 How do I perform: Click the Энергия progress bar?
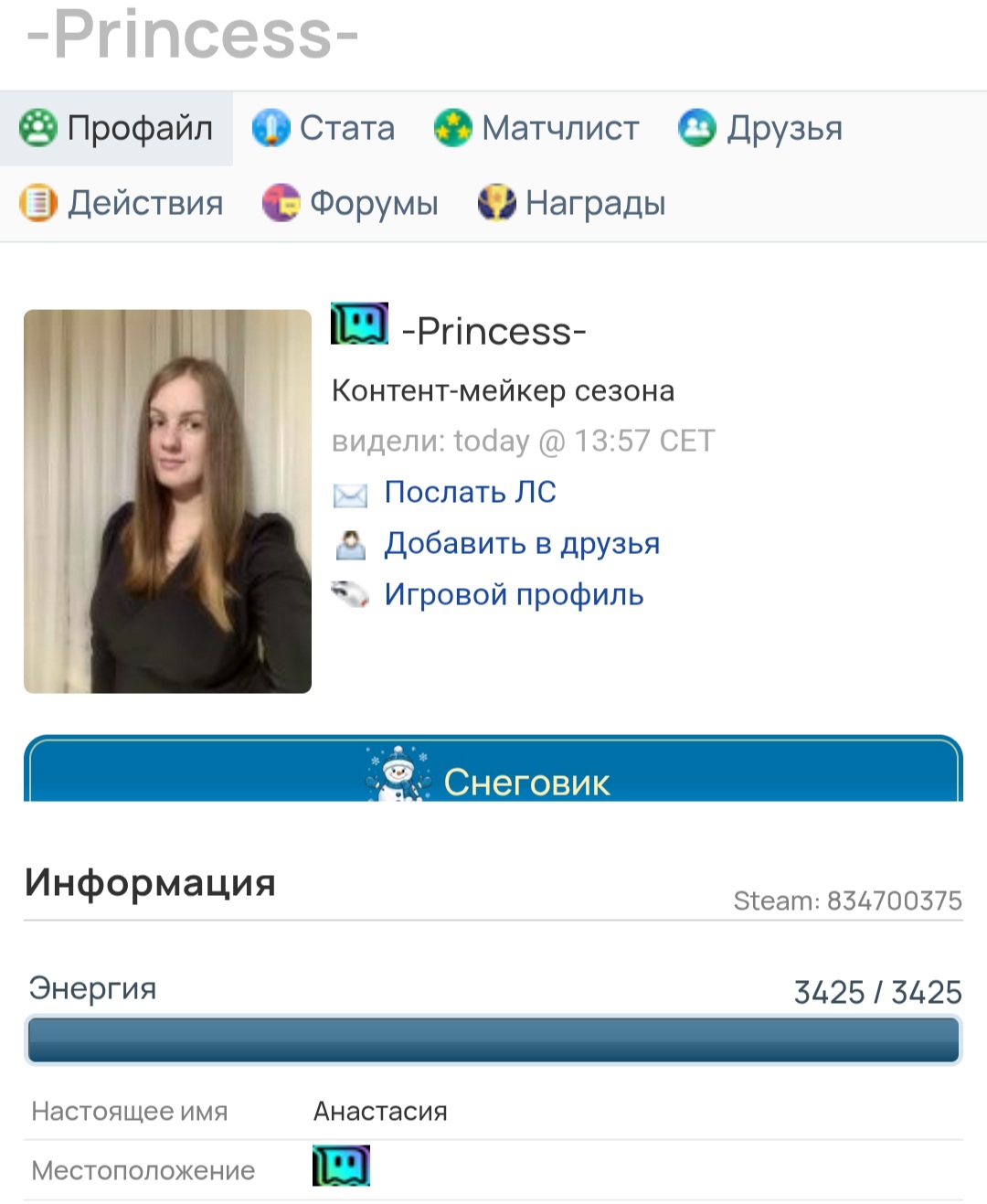(493, 1040)
